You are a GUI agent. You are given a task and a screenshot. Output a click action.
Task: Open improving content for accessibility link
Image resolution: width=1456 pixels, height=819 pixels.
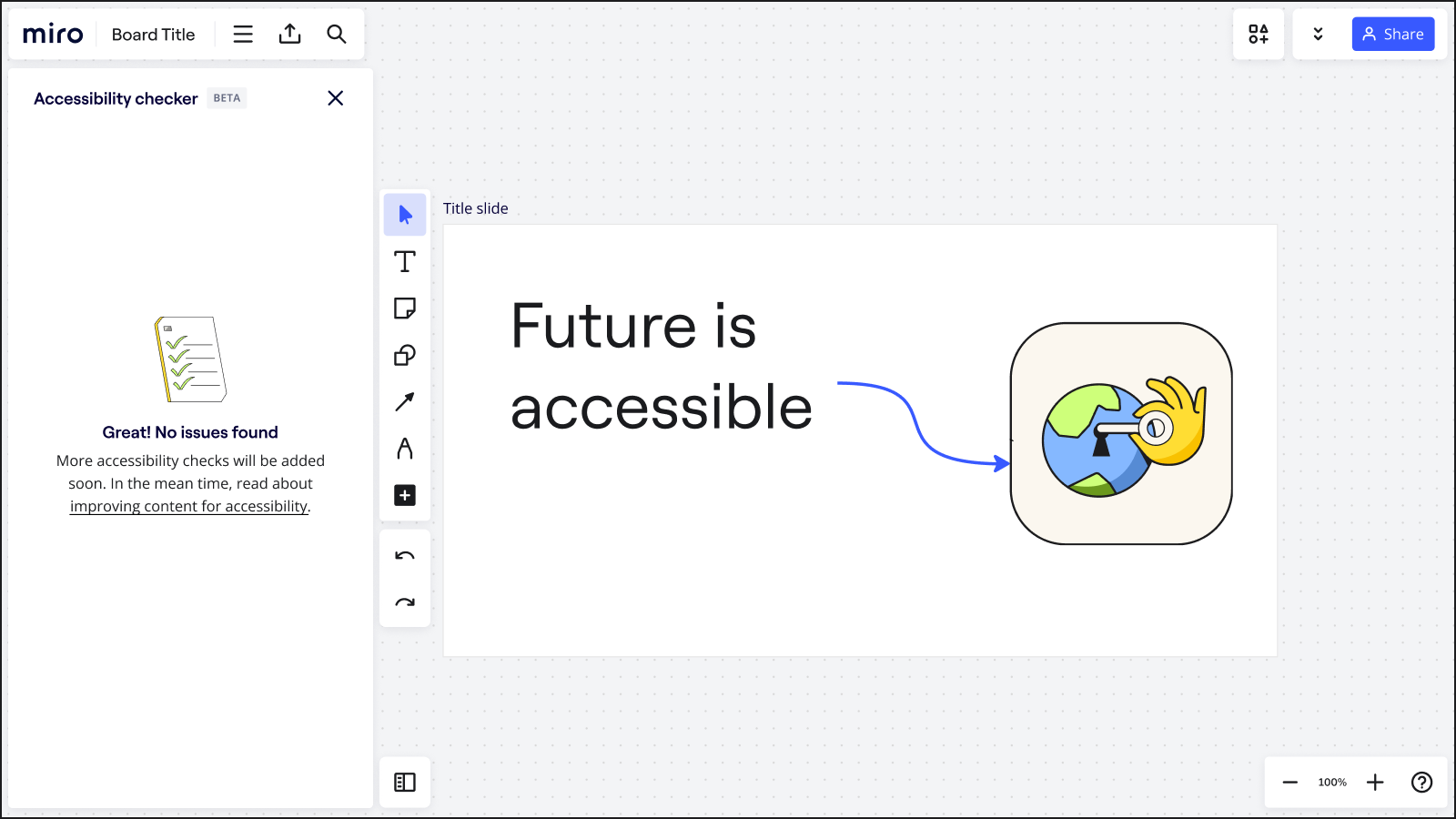point(189,507)
